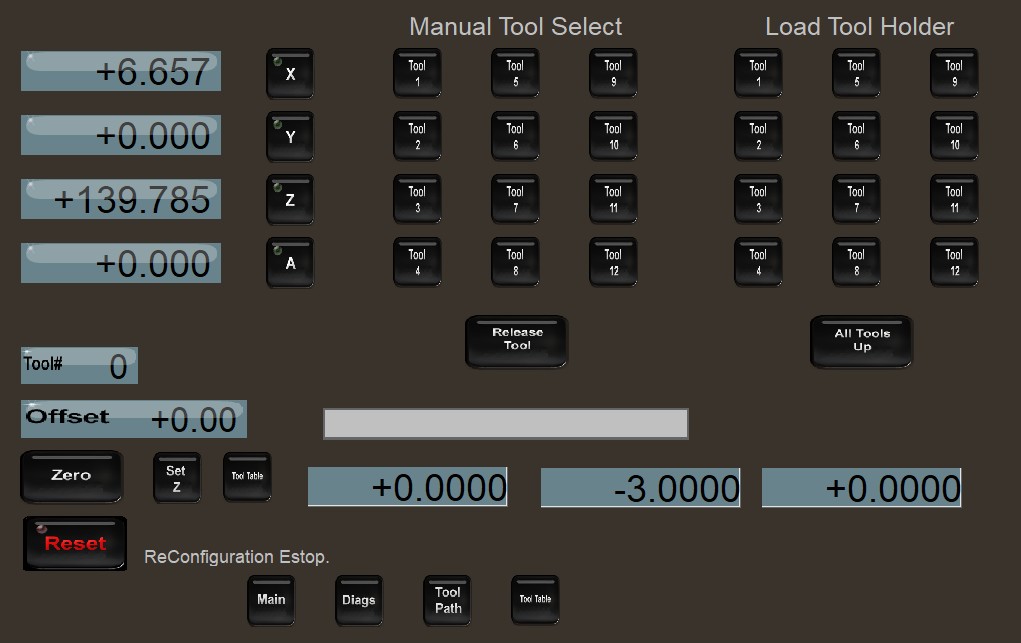This screenshot has height=643, width=1021.
Task: Click the X axis button
Action: click(290, 74)
